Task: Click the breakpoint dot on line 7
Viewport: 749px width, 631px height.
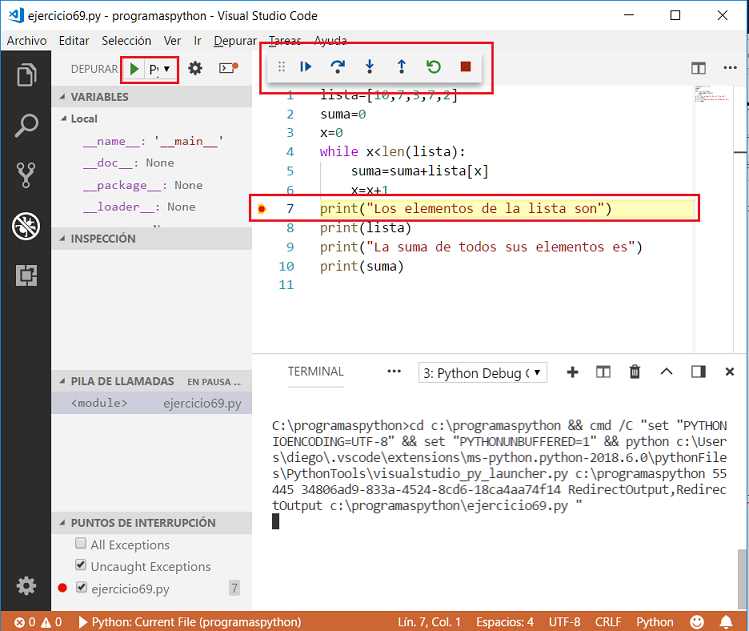Action: [262, 209]
